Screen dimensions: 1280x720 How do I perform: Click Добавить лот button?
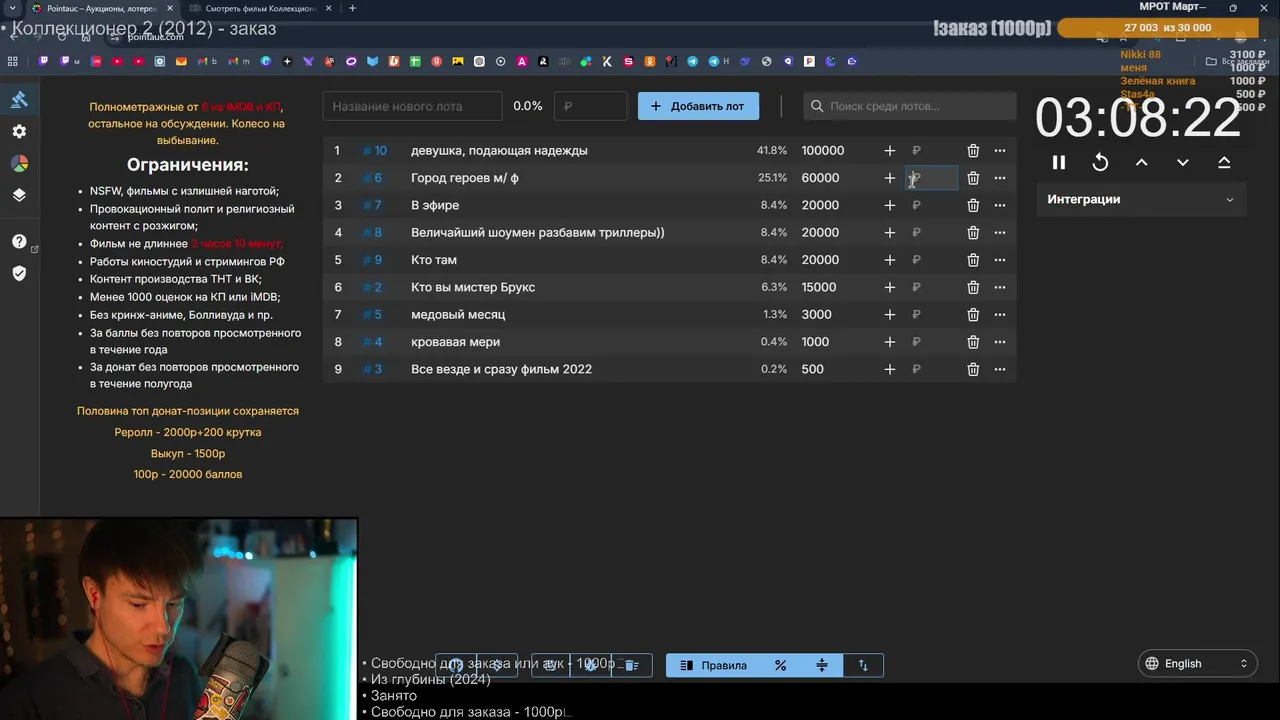pyautogui.click(x=698, y=106)
